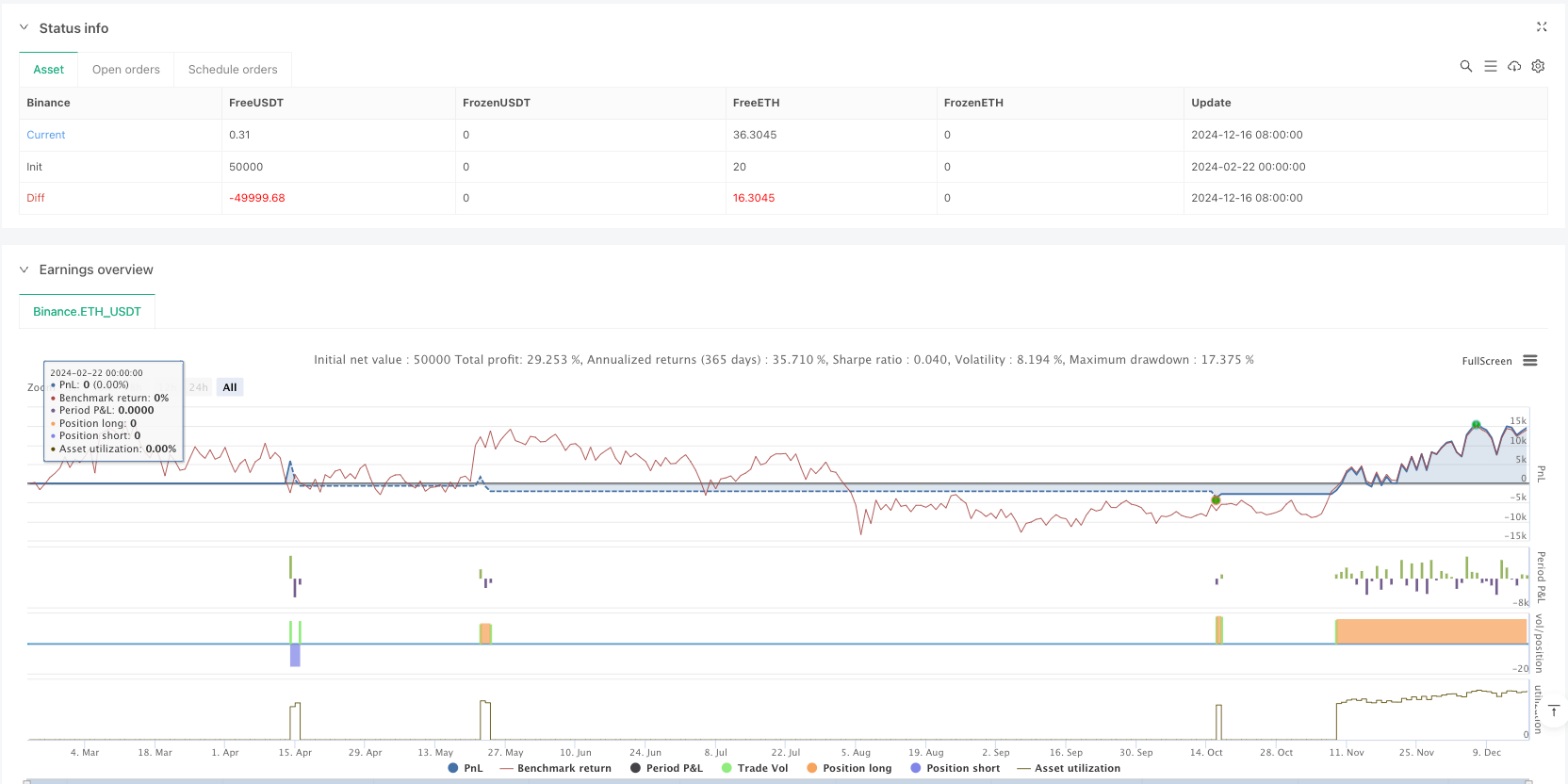This screenshot has height=784, width=1568.
Task: Select the 24h zoom range button
Action: (x=198, y=387)
